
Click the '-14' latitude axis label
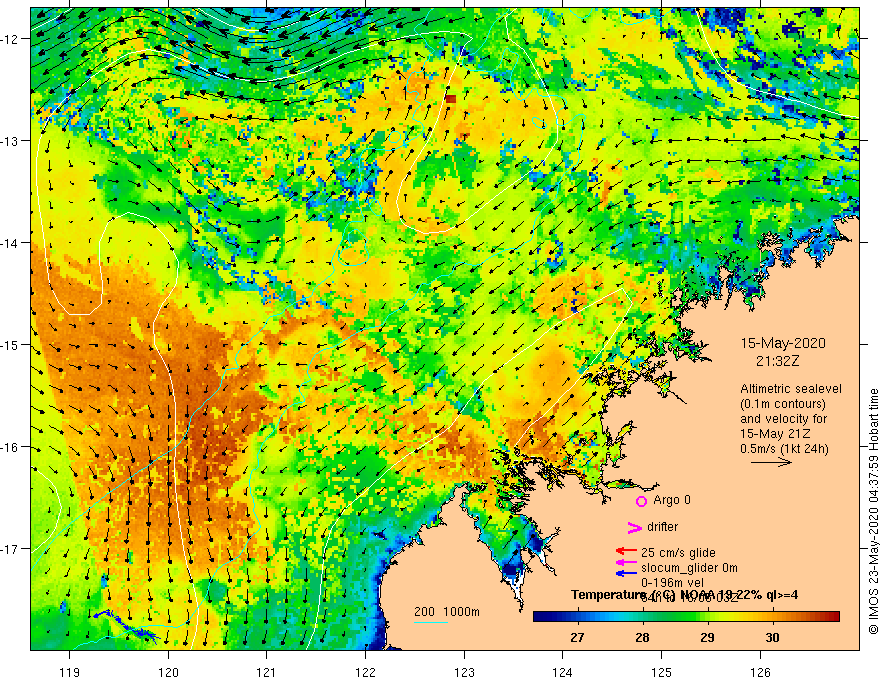coord(11,243)
